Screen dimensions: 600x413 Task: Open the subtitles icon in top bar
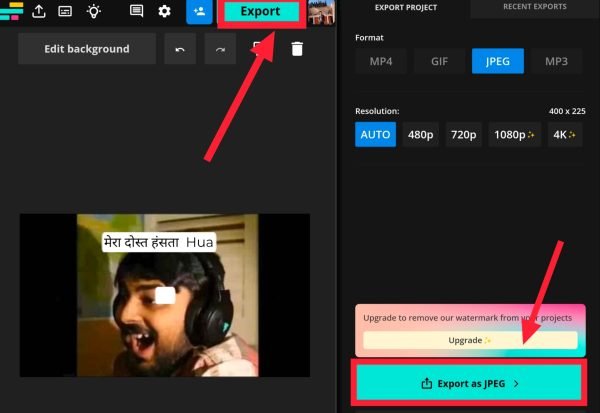(65, 12)
